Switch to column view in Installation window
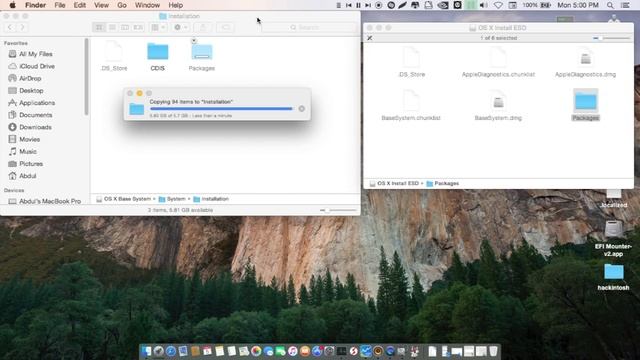Image resolution: width=640 pixels, height=360 pixels. (x=125, y=27)
